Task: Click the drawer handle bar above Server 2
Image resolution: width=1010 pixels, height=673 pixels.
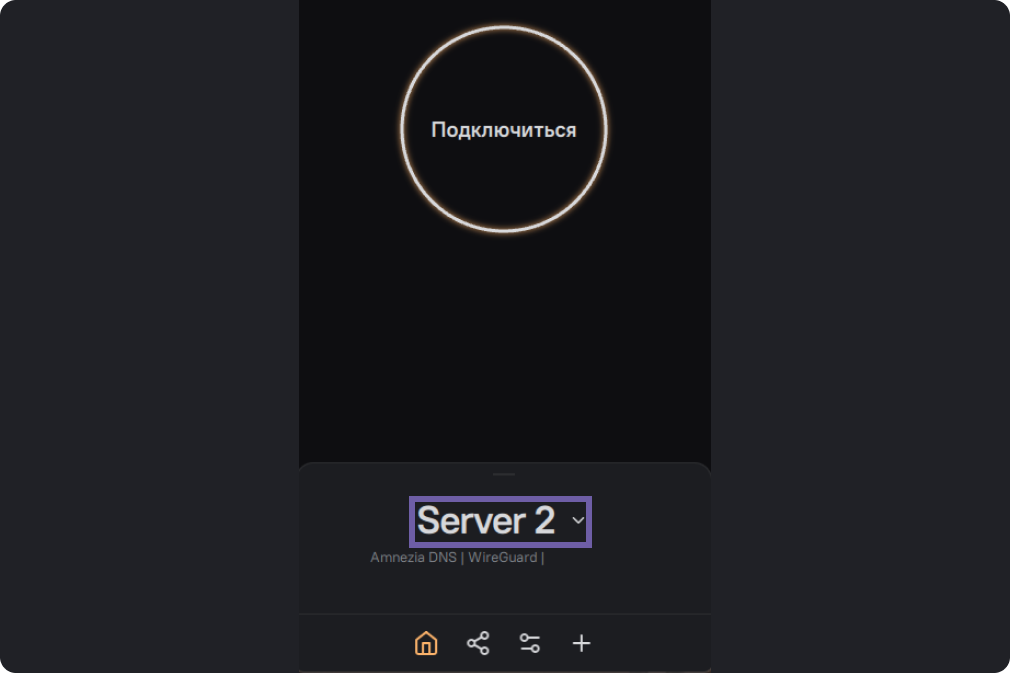Action: coord(504,474)
